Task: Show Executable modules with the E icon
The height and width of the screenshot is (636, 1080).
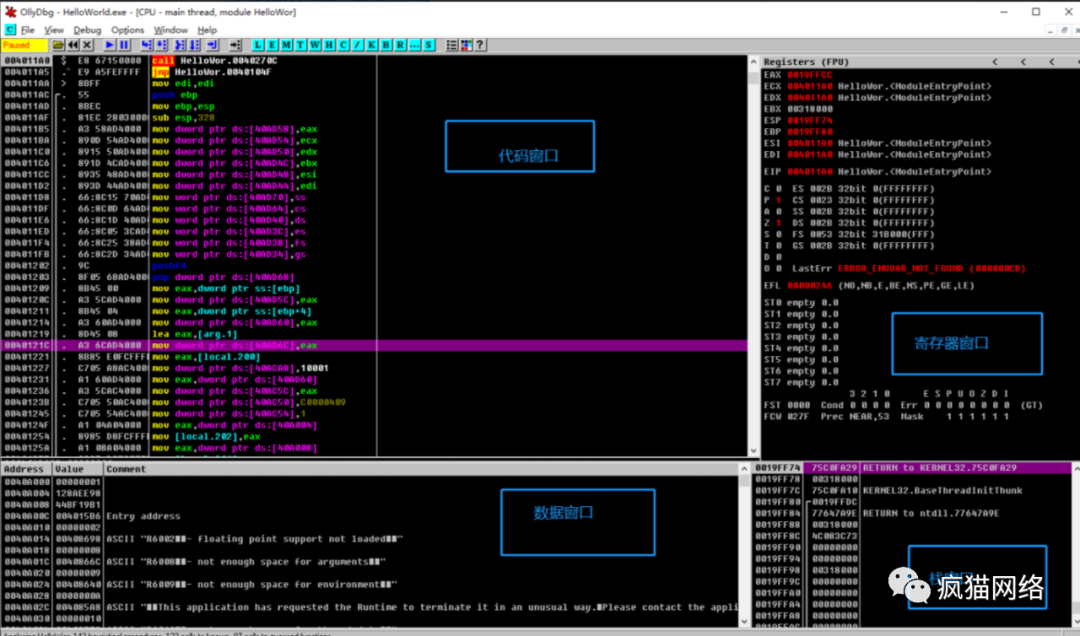Action: pos(272,45)
